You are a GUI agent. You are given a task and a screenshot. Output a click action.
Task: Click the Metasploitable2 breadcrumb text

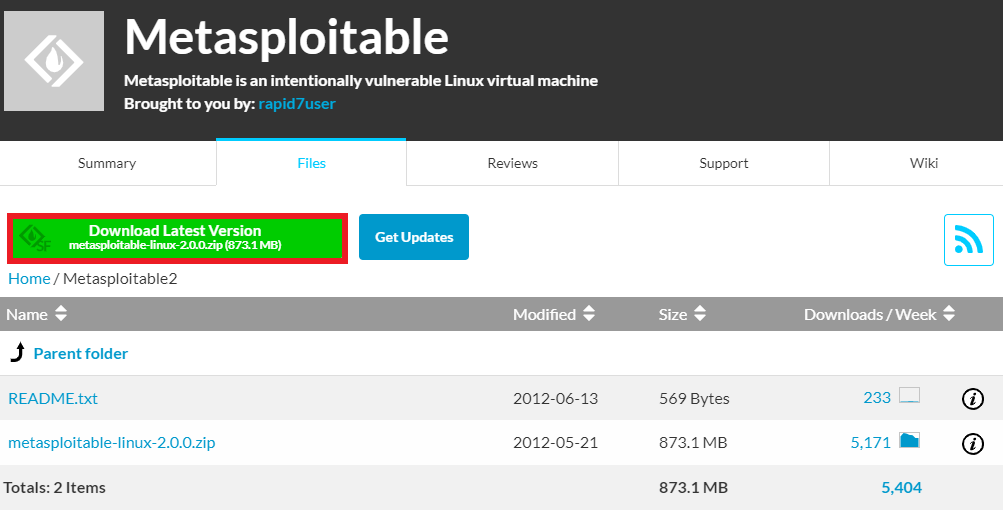pos(120,279)
